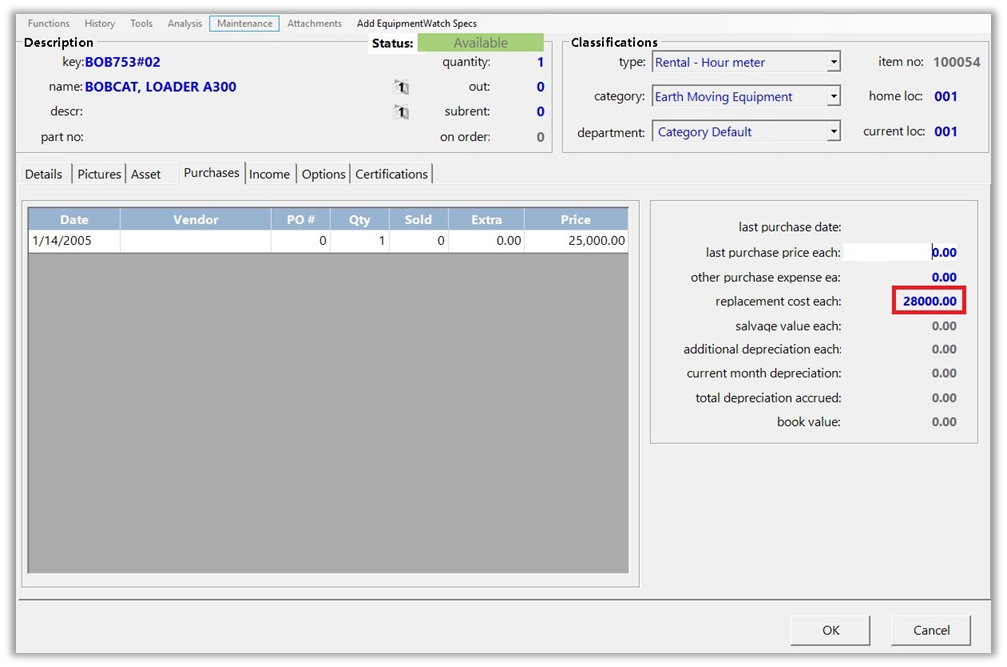This screenshot has height=667, width=1007.
Task: Click the last purchase price each field
Action: 900,253
